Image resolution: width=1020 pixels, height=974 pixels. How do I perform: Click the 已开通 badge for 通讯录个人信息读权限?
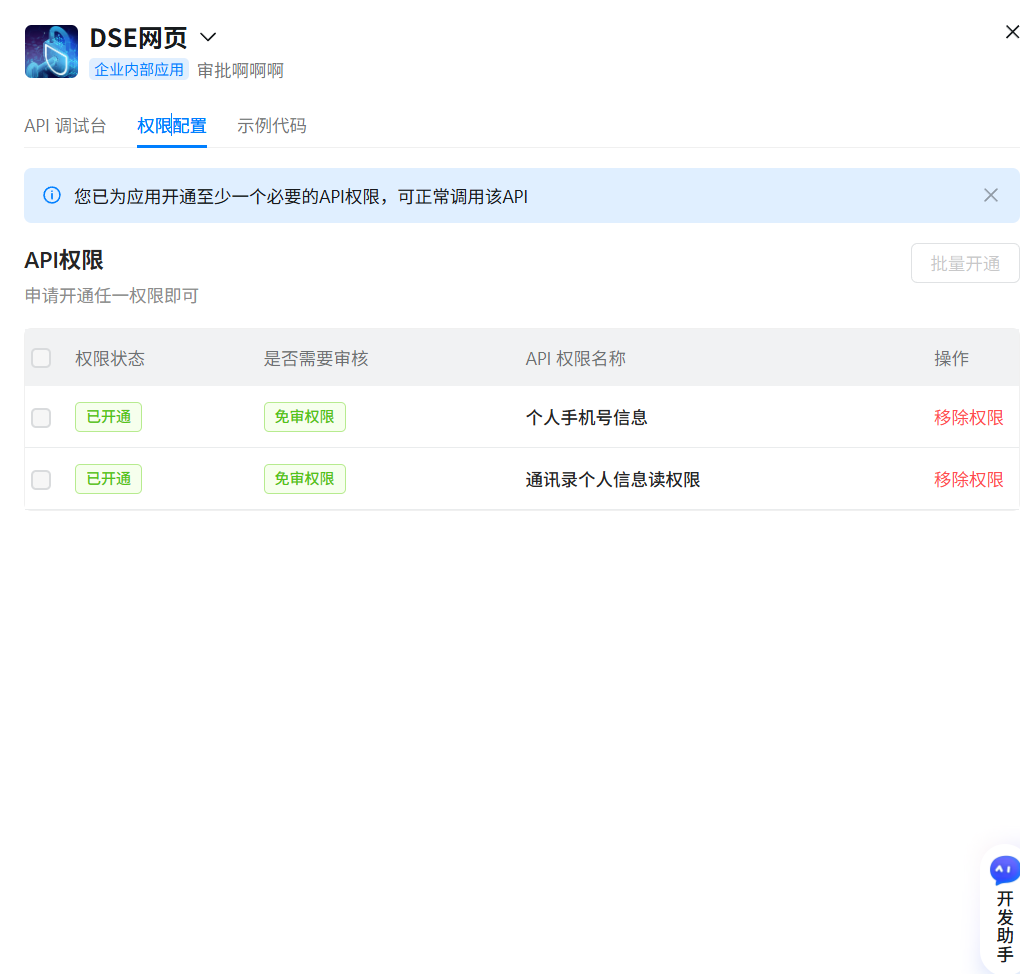pos(109,479)
